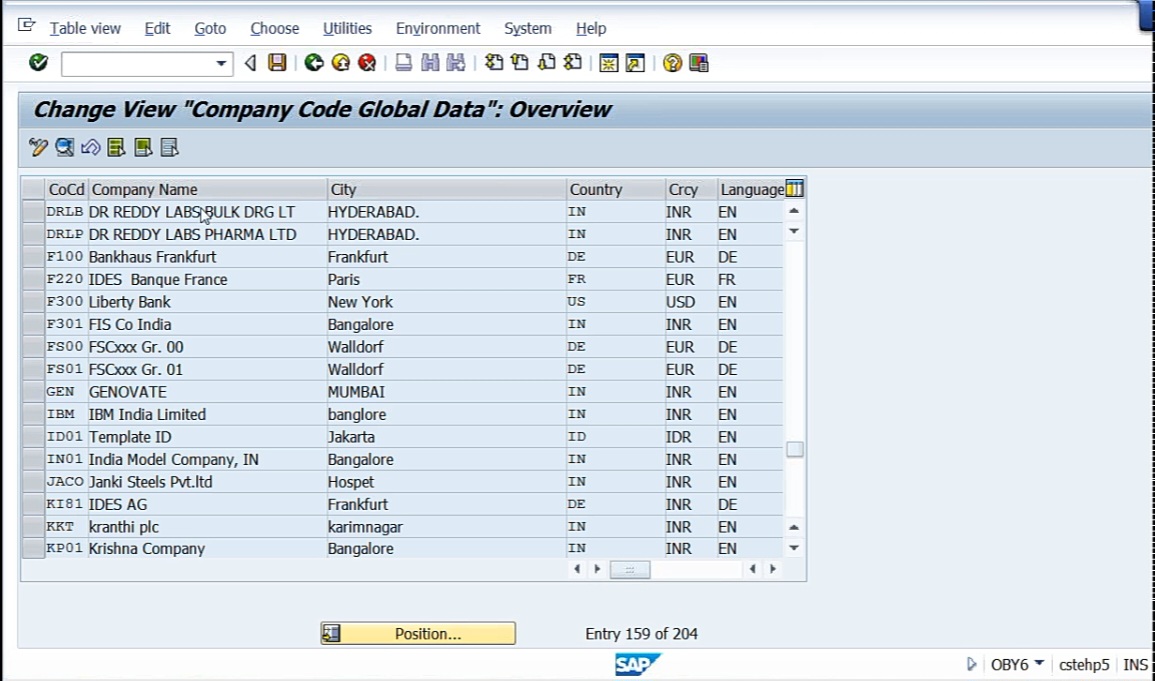1155x681 pixels.
Task: Click the Deselect All icon
Action: pyautogui.click(x=169, y=147)
